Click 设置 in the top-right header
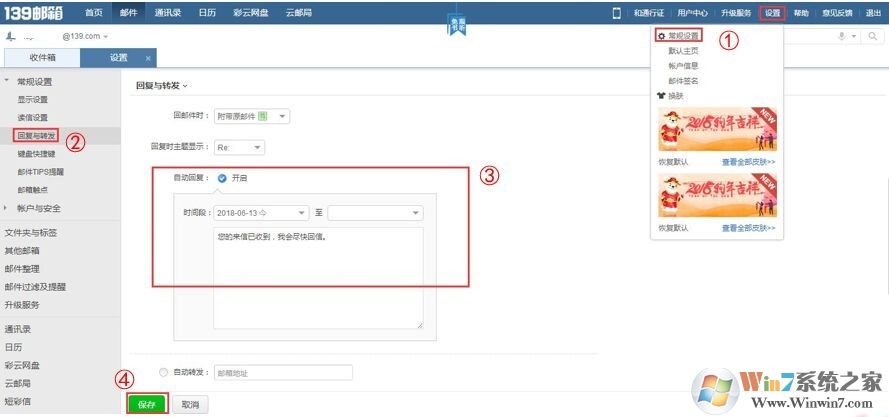This screenshot has width=889, height=417. point(772,13)
